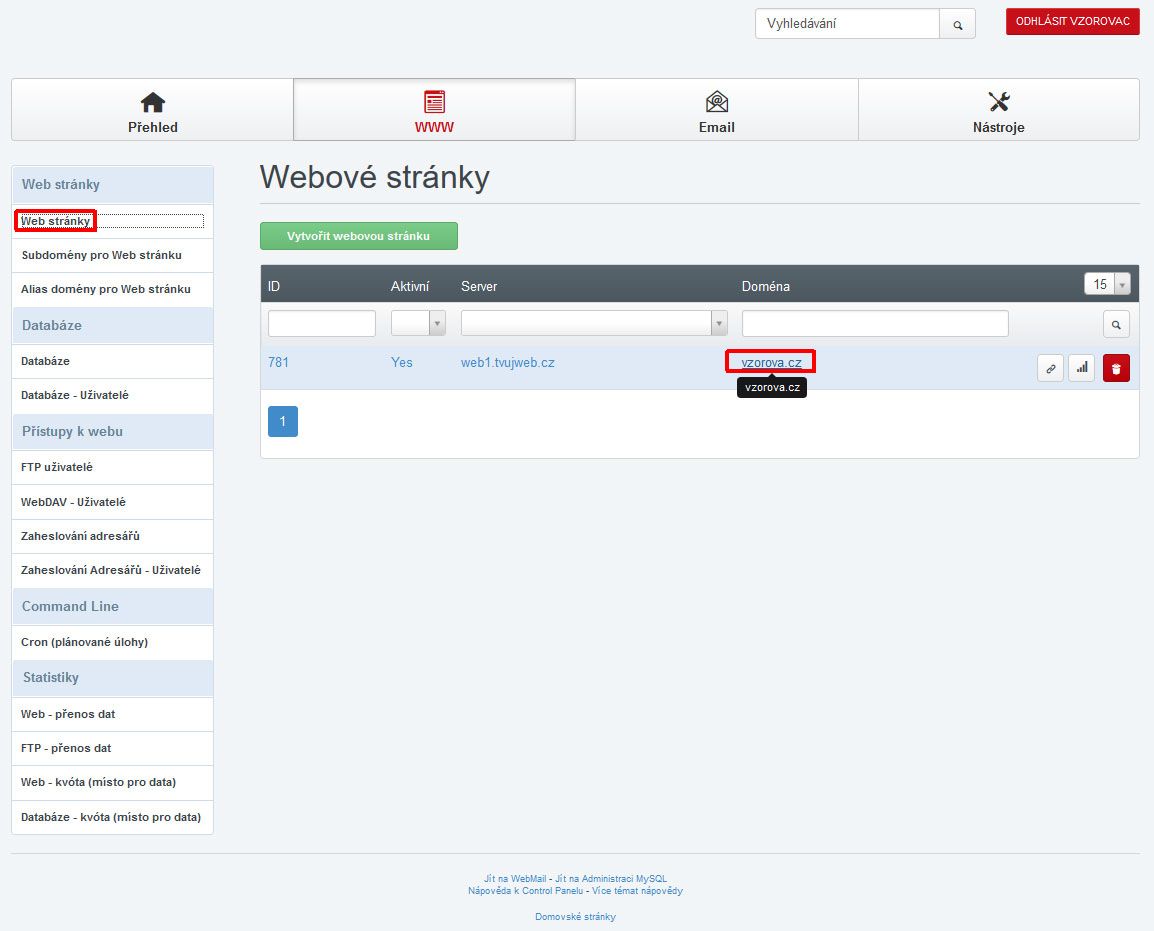Click in the Vyhledávání search field

pos(847,24)
